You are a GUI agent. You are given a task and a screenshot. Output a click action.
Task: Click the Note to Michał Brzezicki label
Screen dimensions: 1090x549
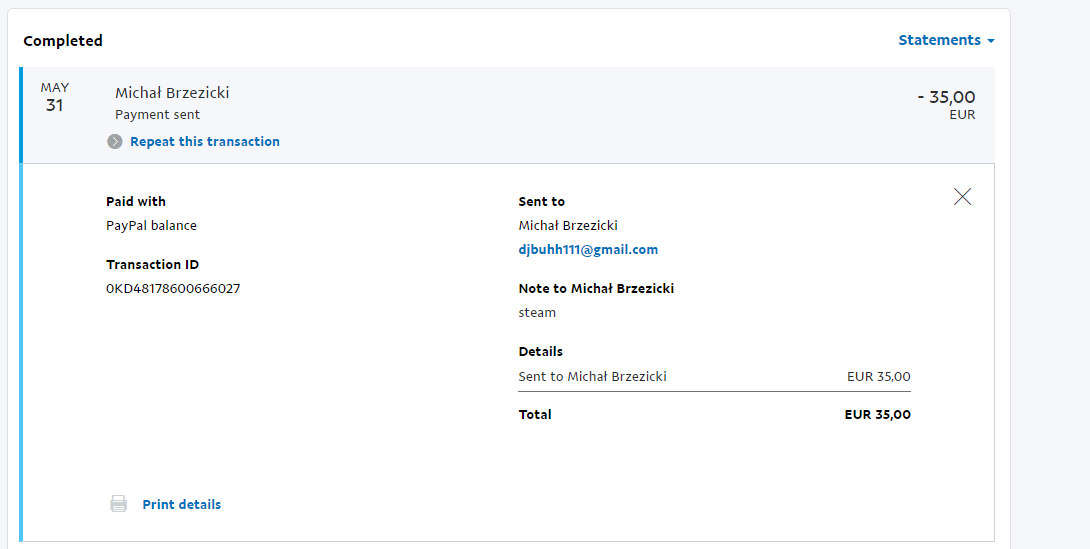coord(596,288)
